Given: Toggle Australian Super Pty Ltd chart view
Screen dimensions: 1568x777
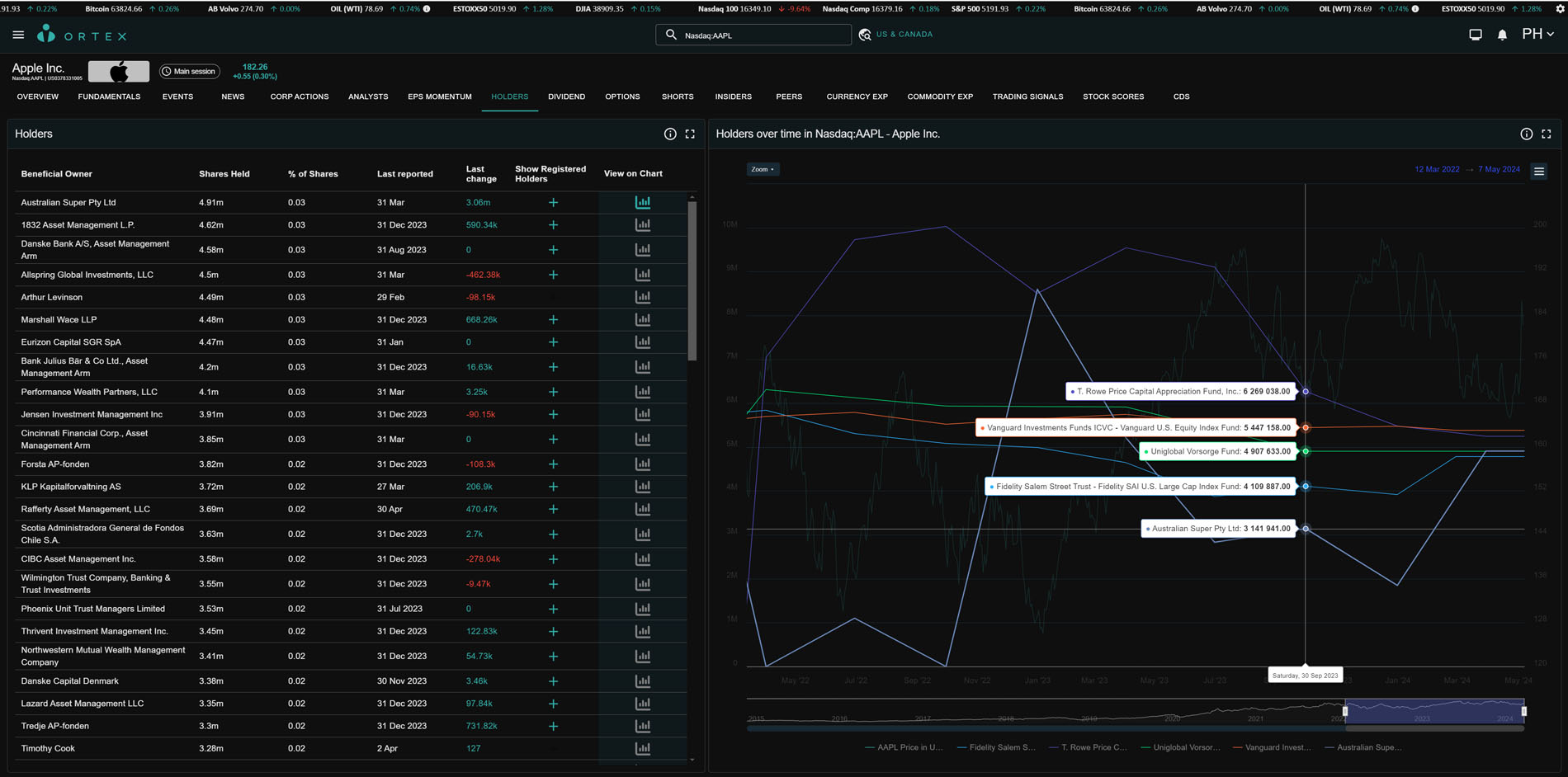Looking at the screenshot, I should click(642, 202).
